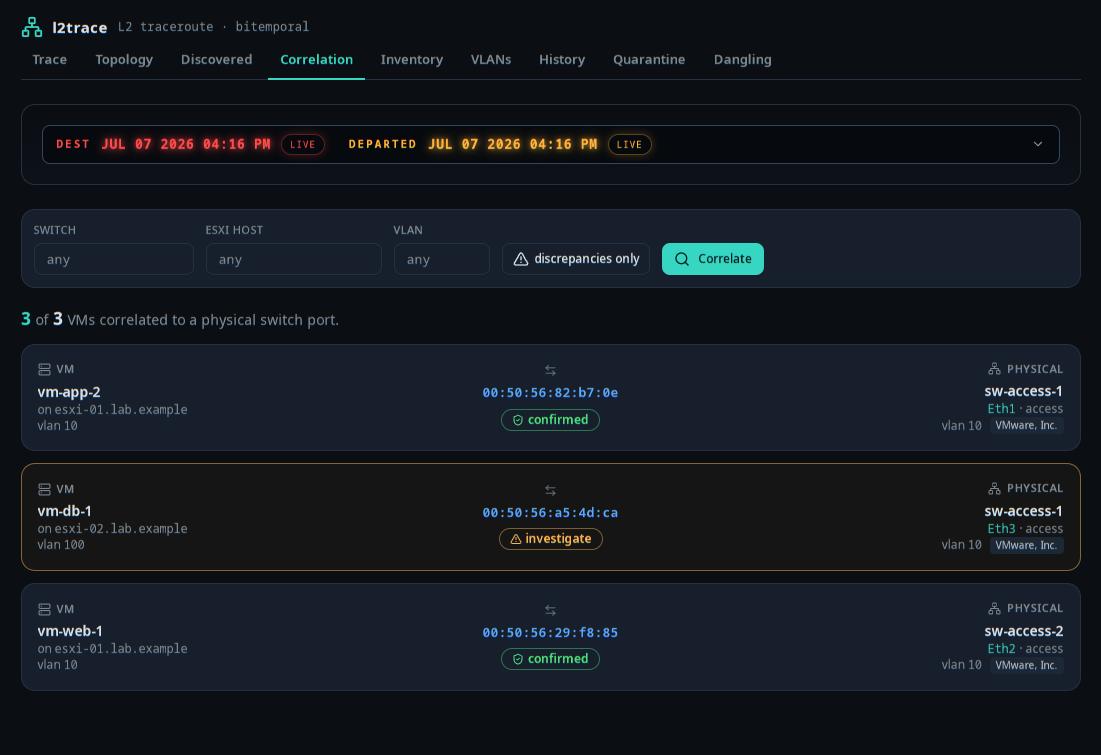Go to the Inventory tab
1101x755 pixels.
[411, 60]
